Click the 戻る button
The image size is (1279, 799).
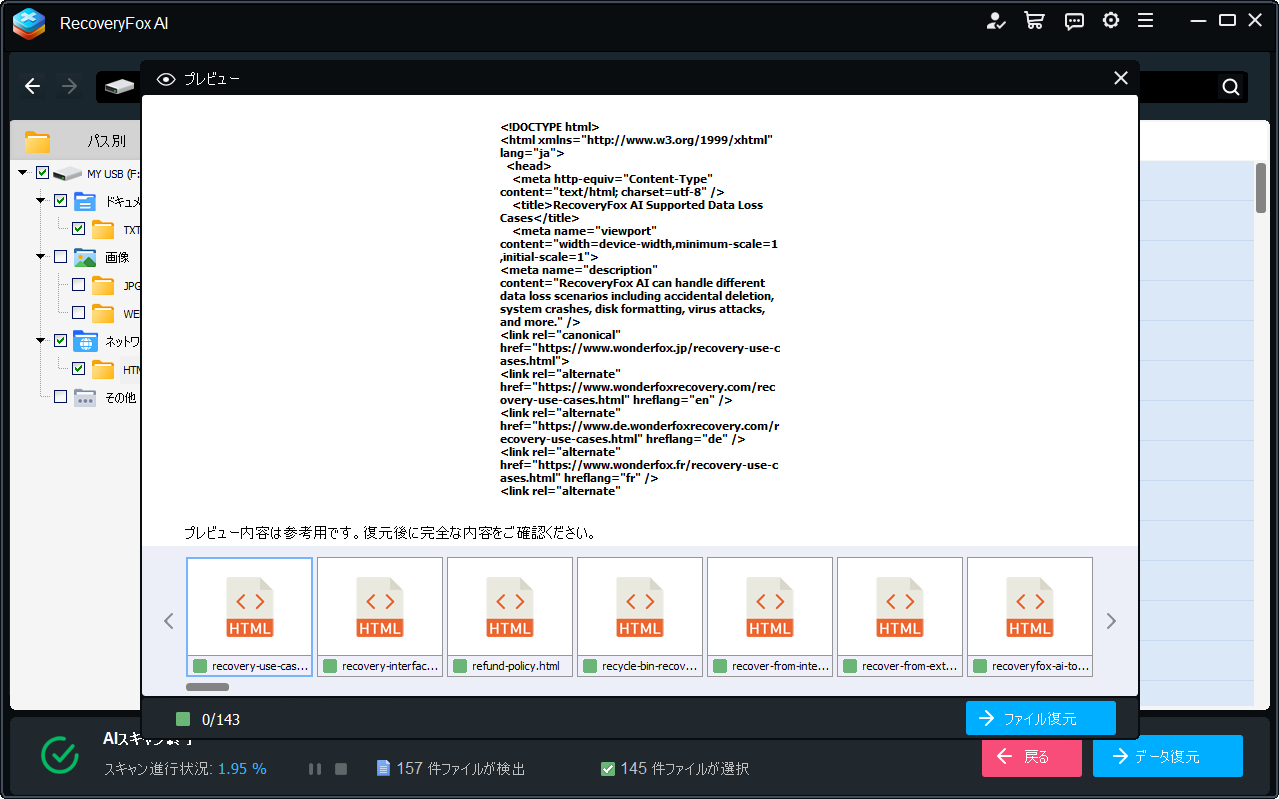pos(1031,756)
